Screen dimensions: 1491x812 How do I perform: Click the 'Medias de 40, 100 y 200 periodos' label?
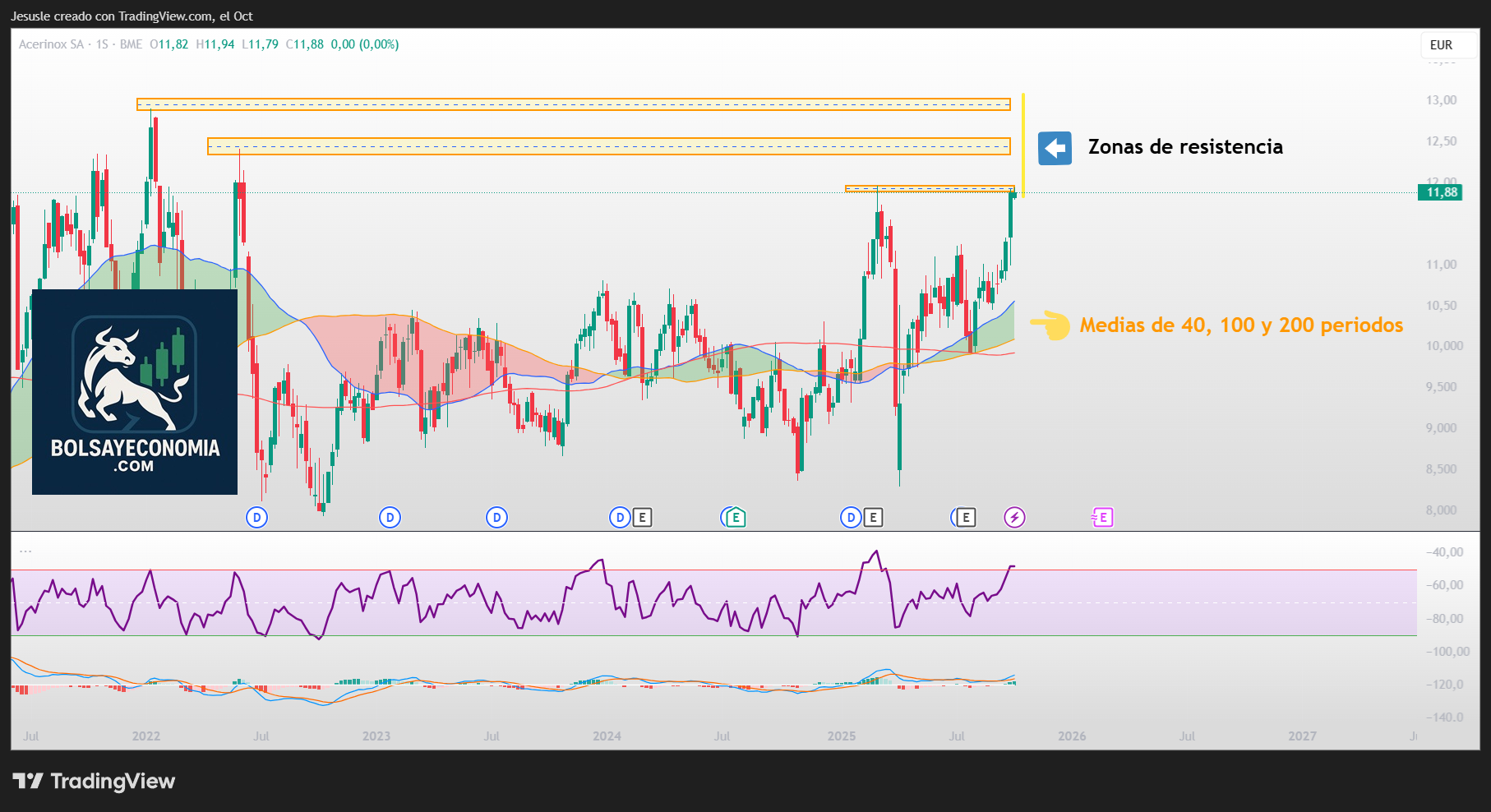[1241, 325]
